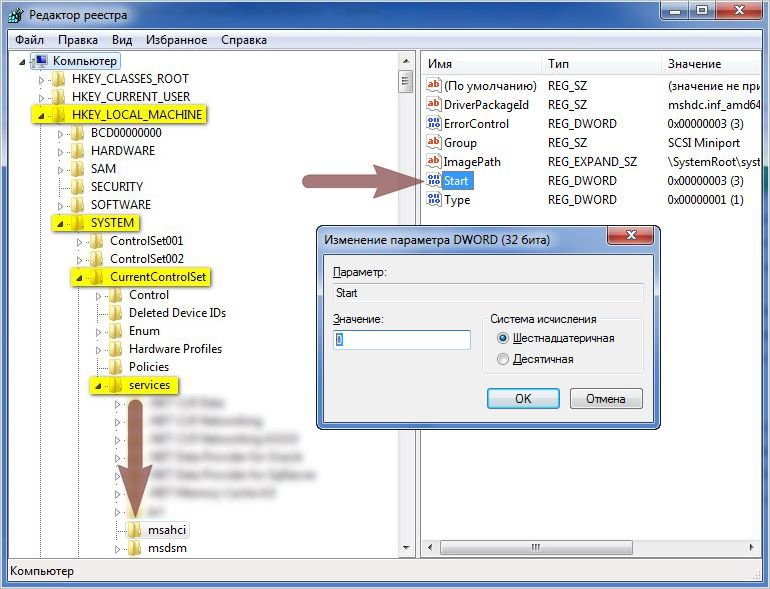This screenshot has height=589, width=770.
Task: Click the Компьютер root computer icon
Action: pos(41,61)
